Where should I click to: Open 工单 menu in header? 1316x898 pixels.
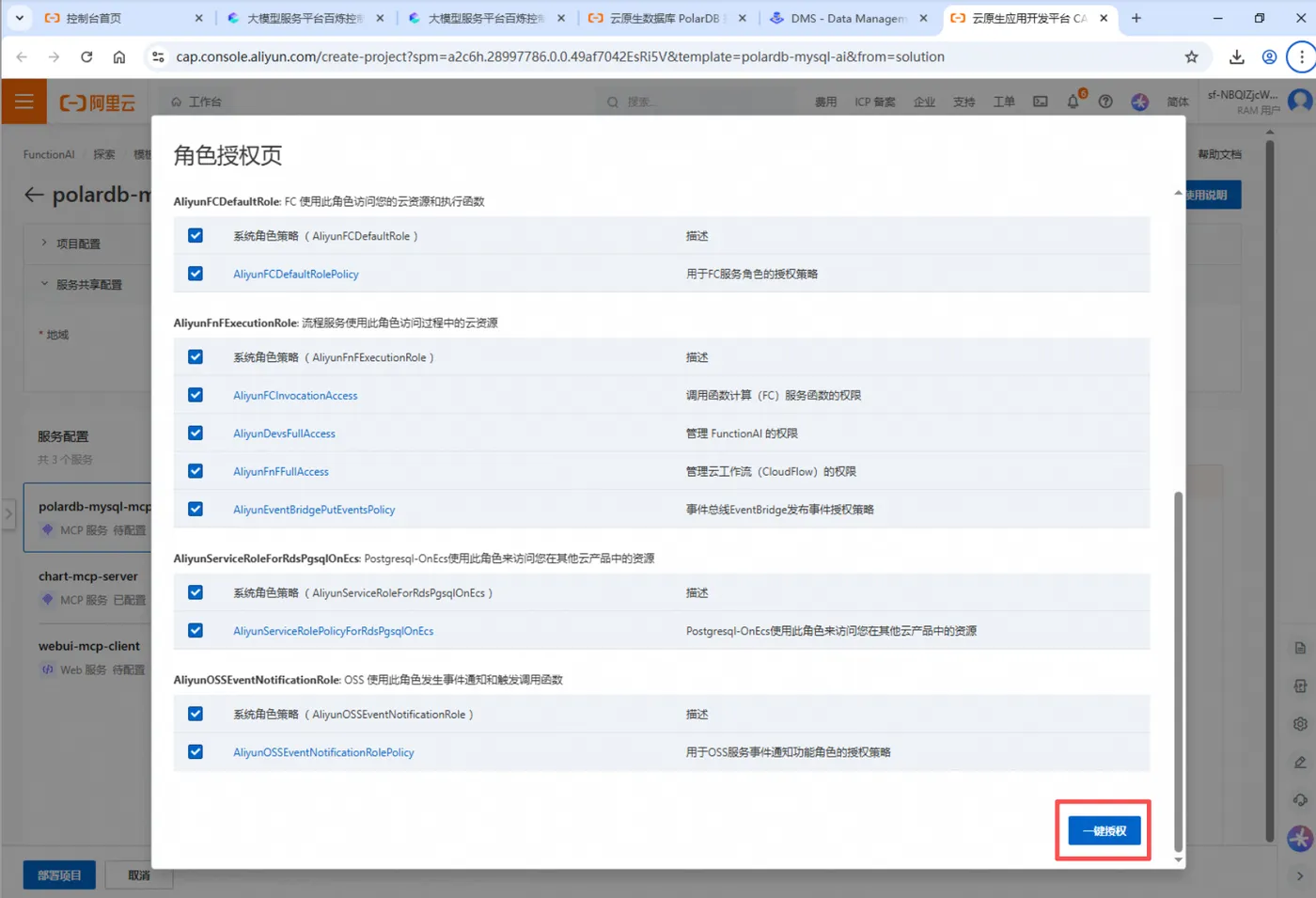(1003, 102)
